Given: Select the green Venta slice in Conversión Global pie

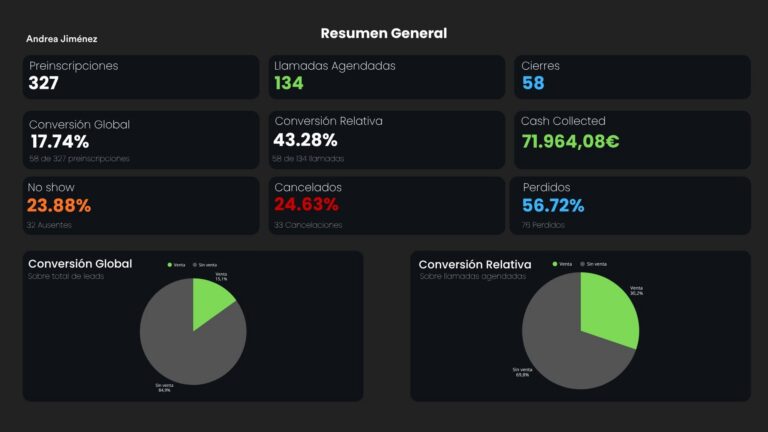Looking at the screenshot, I should 208,301.
